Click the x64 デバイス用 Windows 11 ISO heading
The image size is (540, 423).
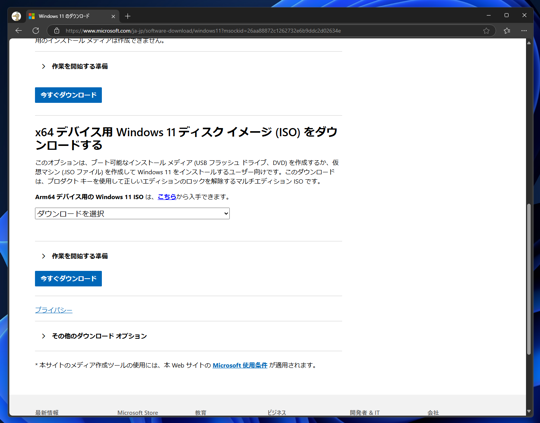point(186,138)
